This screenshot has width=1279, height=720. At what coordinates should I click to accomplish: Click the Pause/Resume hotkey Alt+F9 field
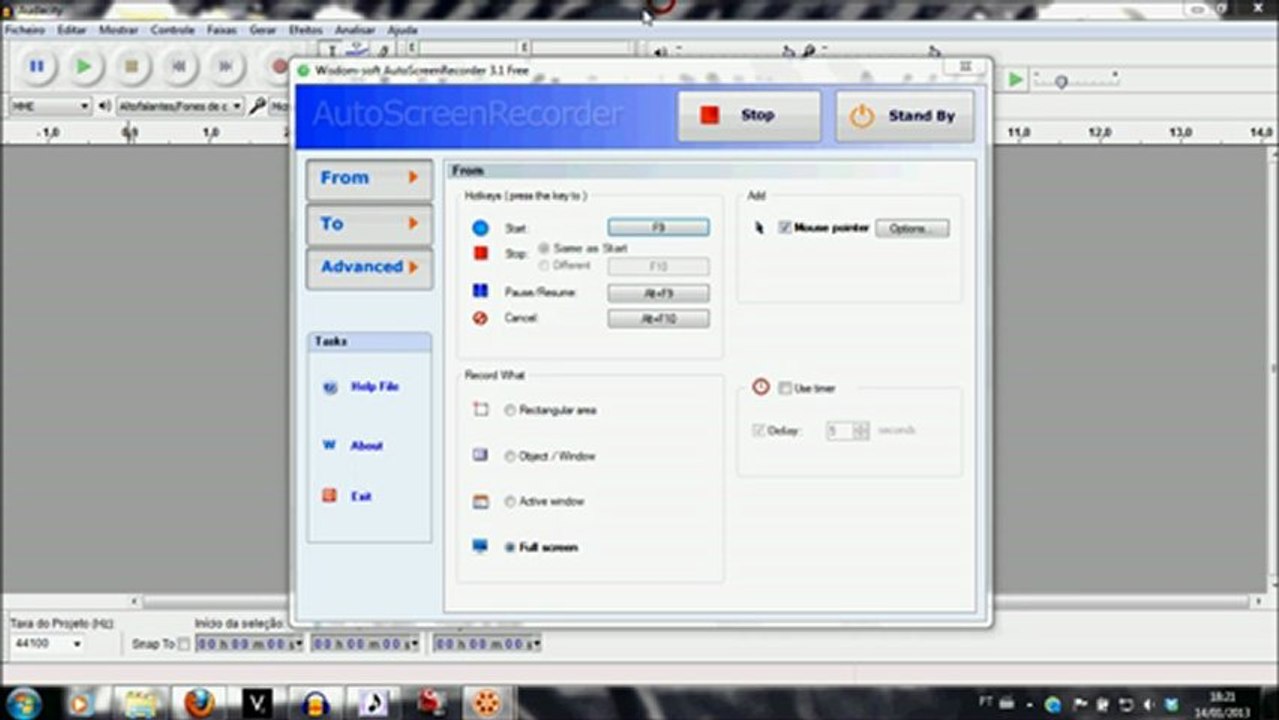(x=659, y=293)
